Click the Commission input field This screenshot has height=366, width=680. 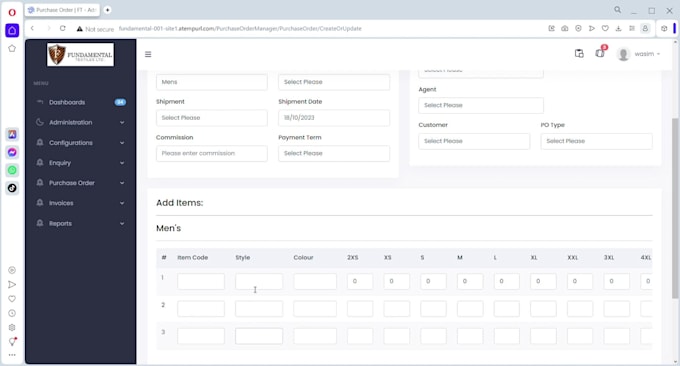(x=212, y=154)
